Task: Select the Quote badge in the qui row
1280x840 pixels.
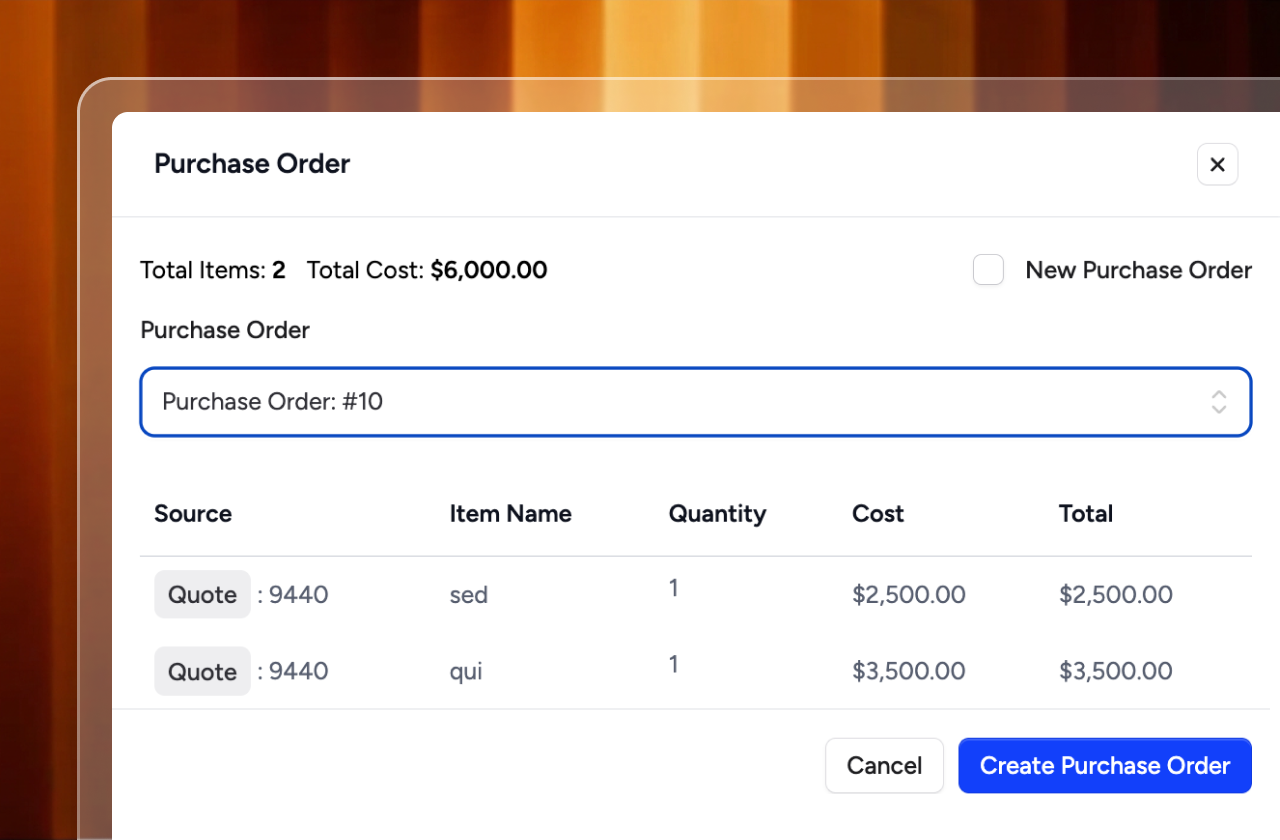Action: click(x=202, y=671)
